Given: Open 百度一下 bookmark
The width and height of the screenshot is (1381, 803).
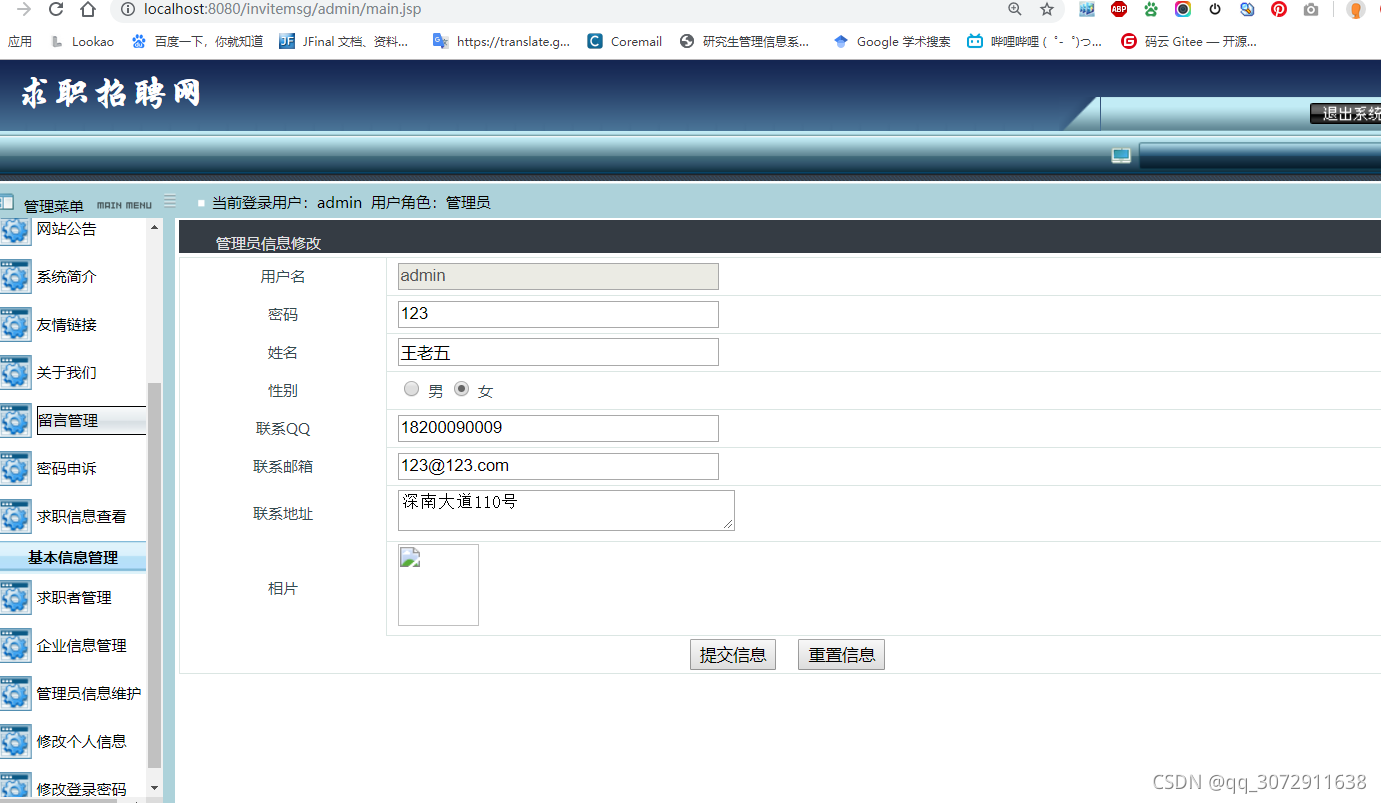Looking at the screenshot, I should [x=197, y=41].
